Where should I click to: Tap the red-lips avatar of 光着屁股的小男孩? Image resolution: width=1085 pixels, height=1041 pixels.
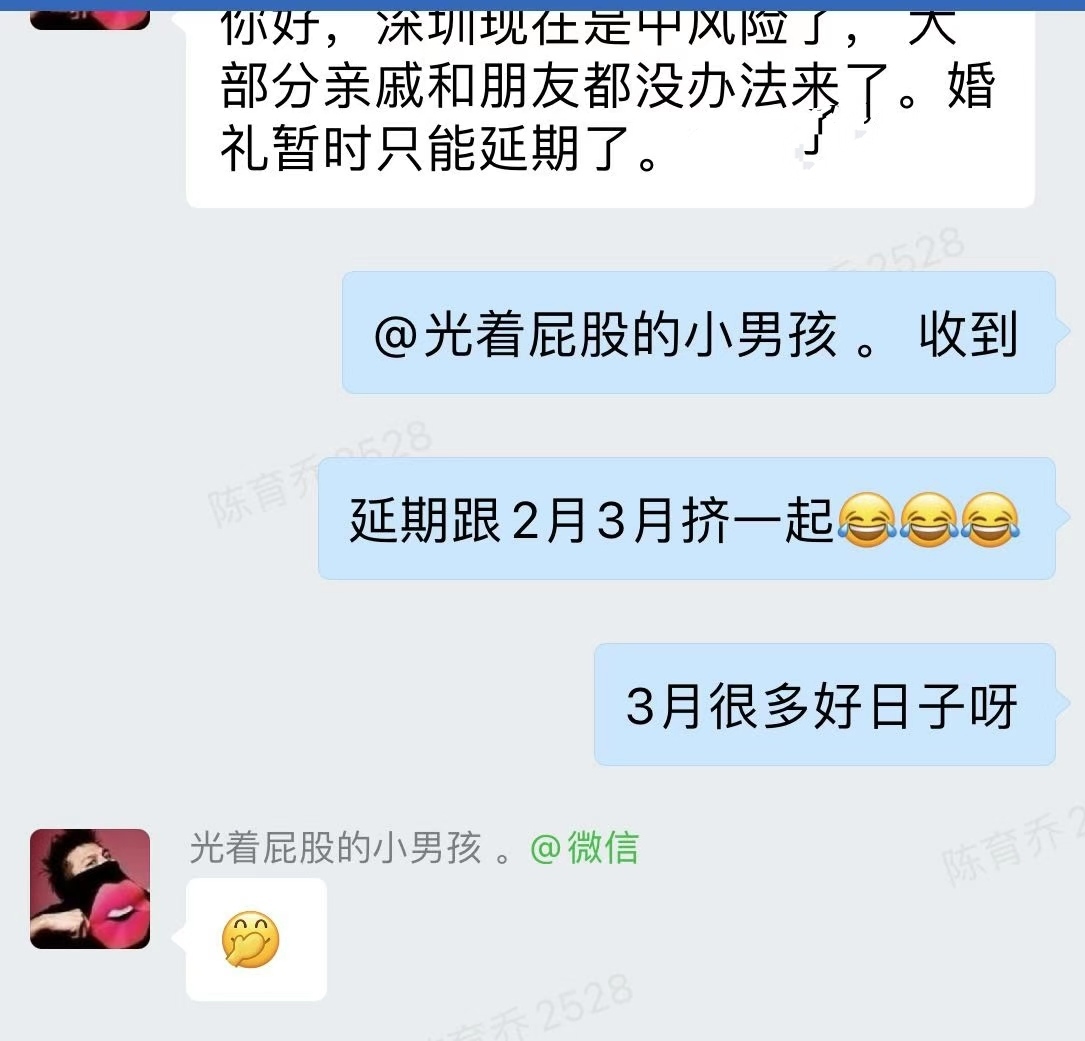pyautogui.click(x=90, y=889)
